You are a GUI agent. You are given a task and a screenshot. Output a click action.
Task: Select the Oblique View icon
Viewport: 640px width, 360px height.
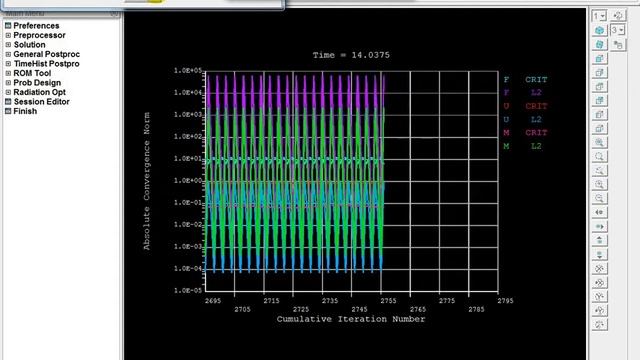pyautogui.click(x=599, y=44)
